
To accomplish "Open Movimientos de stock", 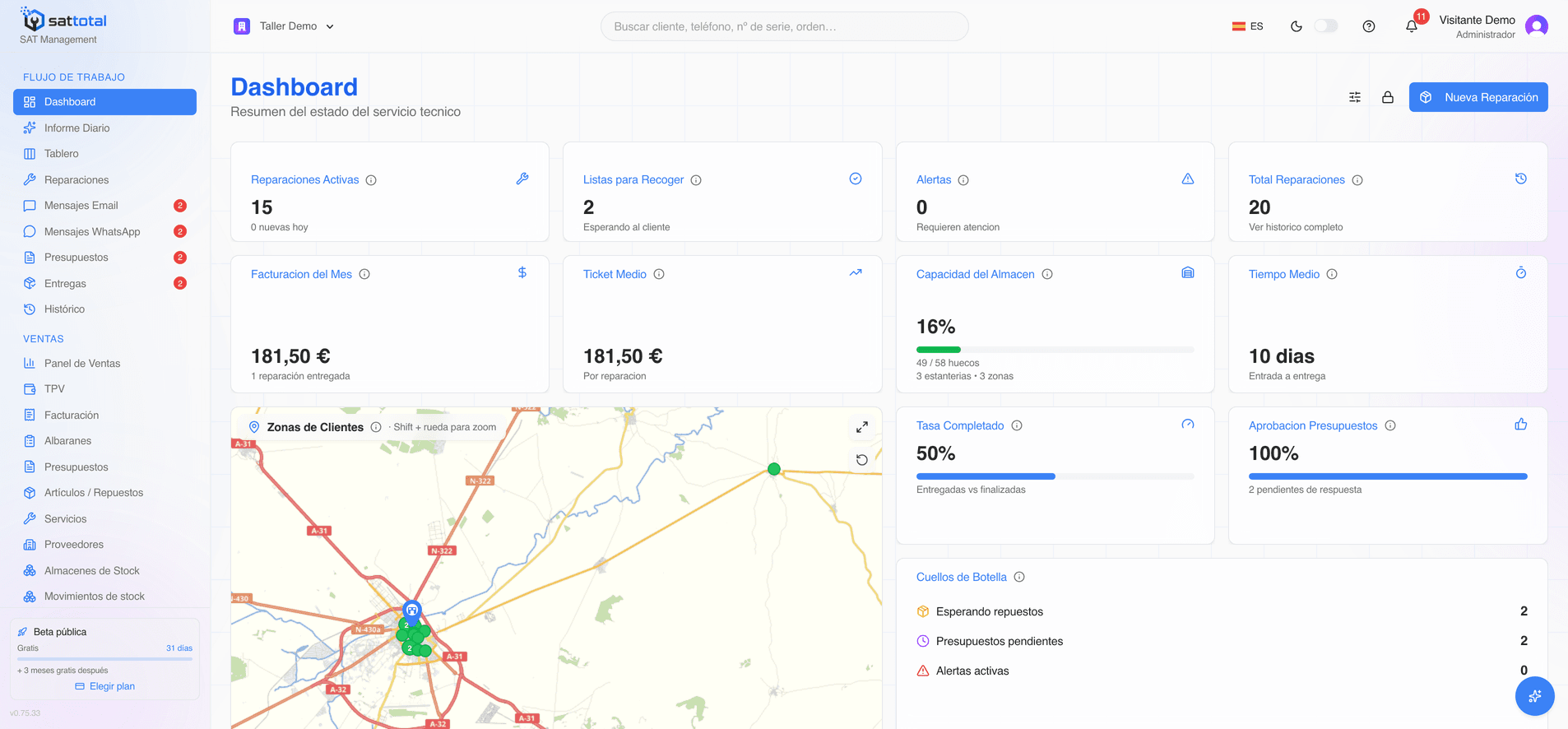I will [x=104, y=597].
